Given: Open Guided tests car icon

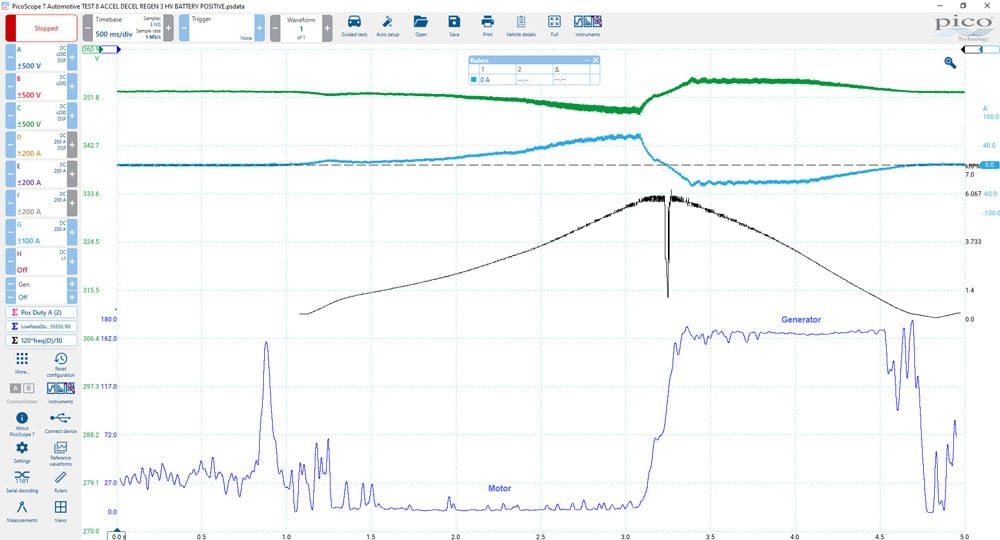Looking at the screenshot, I should tap(354, 26).
